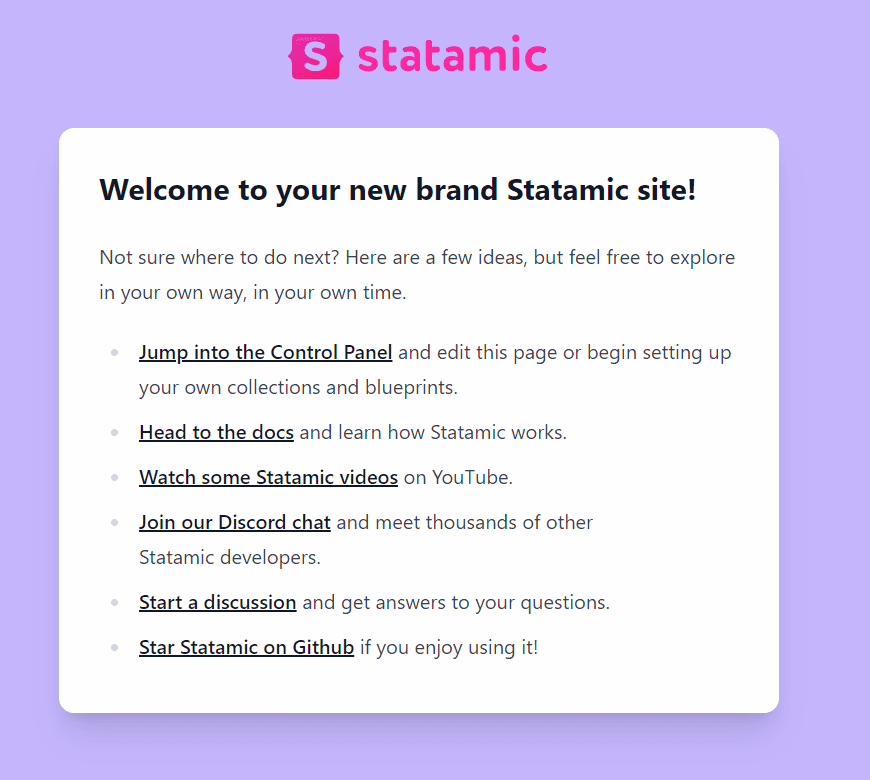
Task: Start a discussion
Action: point(217,602)
